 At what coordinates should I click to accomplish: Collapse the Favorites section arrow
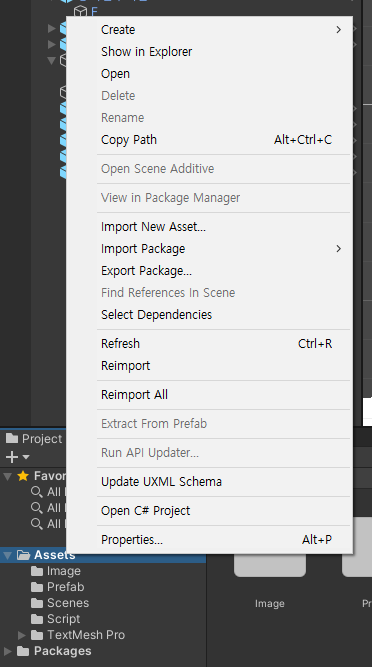(x=7, y=476)
